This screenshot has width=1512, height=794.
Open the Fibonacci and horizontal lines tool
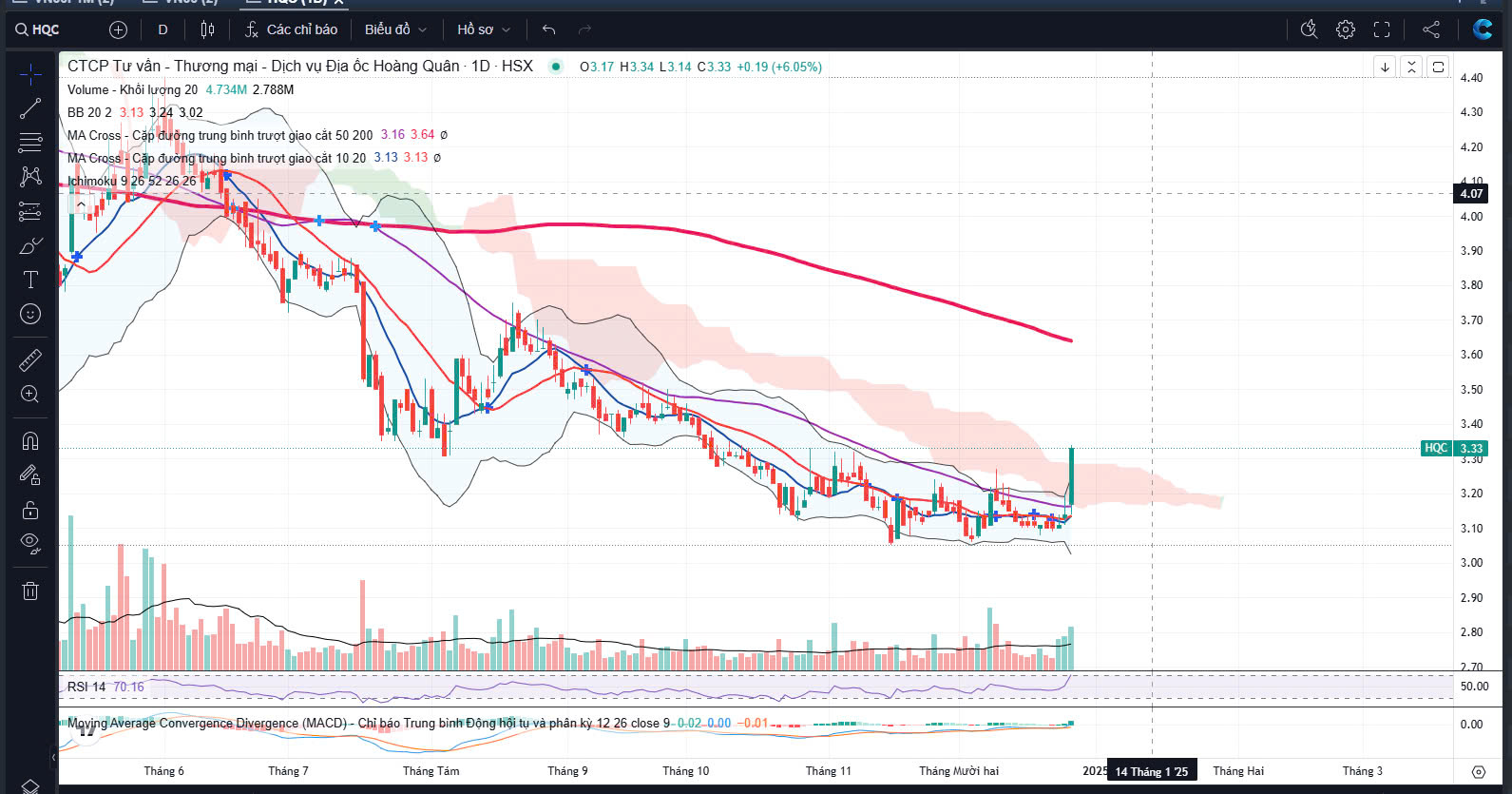(x=30, y=143)
